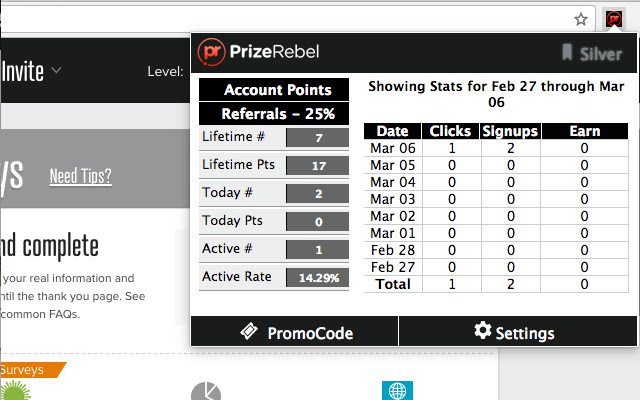
Task: Click the PrizeRebel logo in popup
Action: click(259, 51)
